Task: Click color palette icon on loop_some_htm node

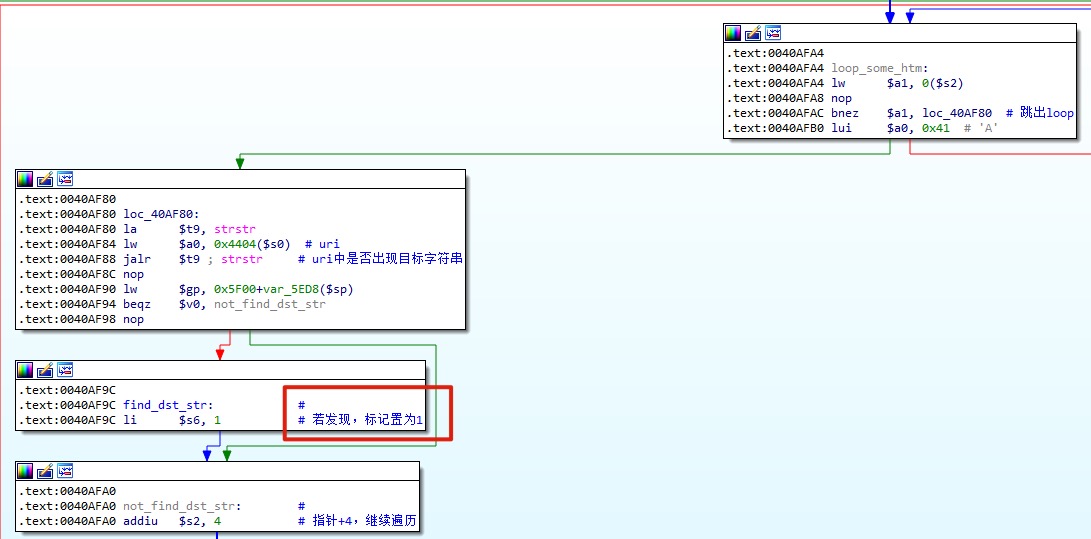Action: [734, 33]
